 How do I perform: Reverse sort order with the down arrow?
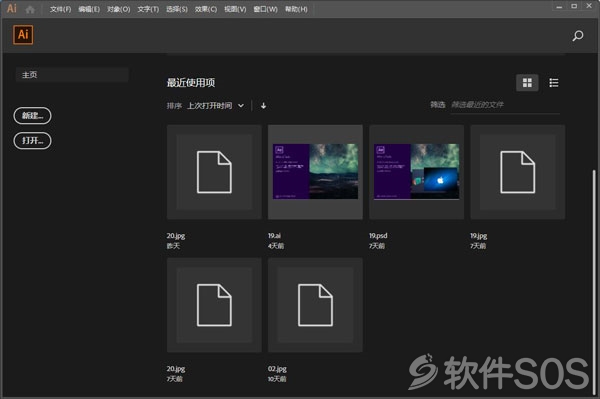click(x=263, y=106)
